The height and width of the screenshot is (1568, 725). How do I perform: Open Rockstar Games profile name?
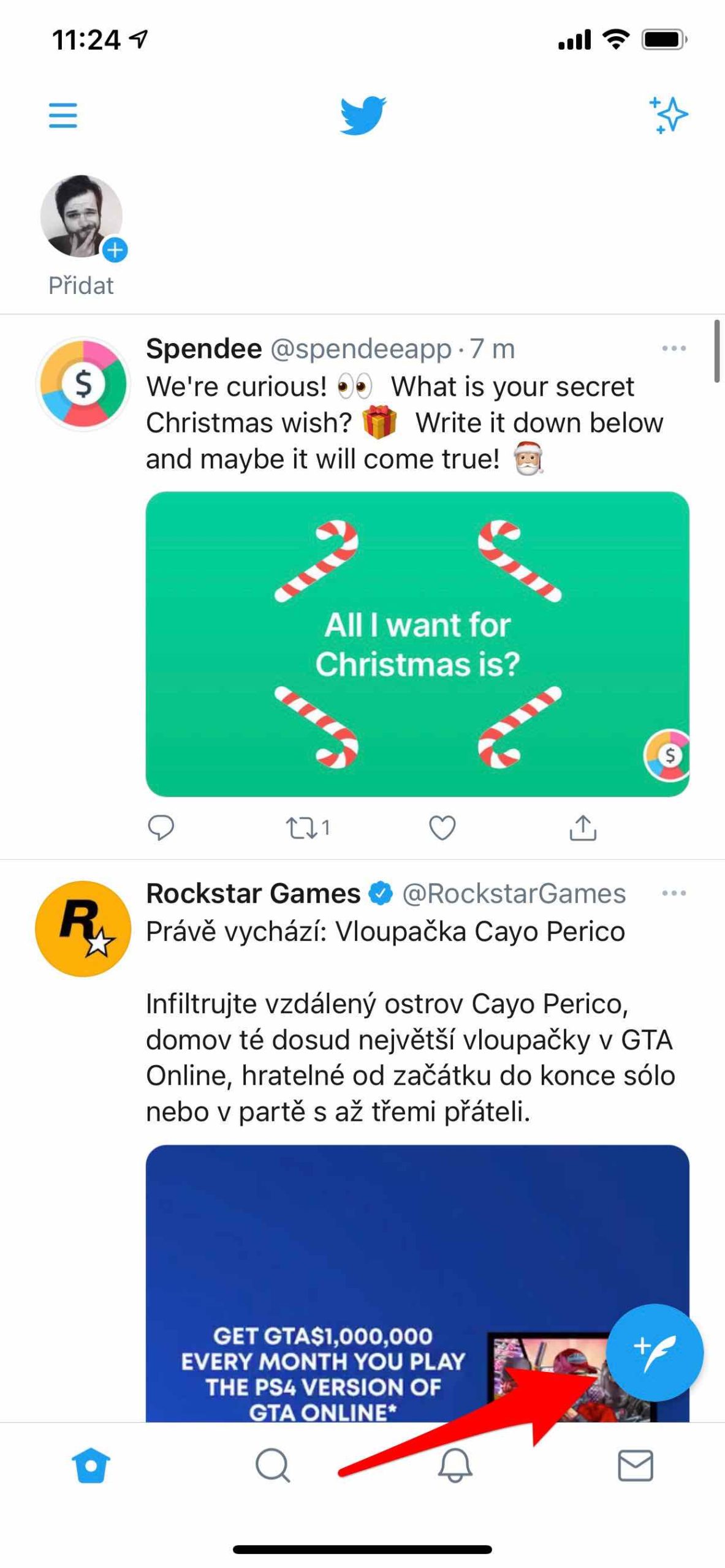pyautogui.click(x=252, y=893)
